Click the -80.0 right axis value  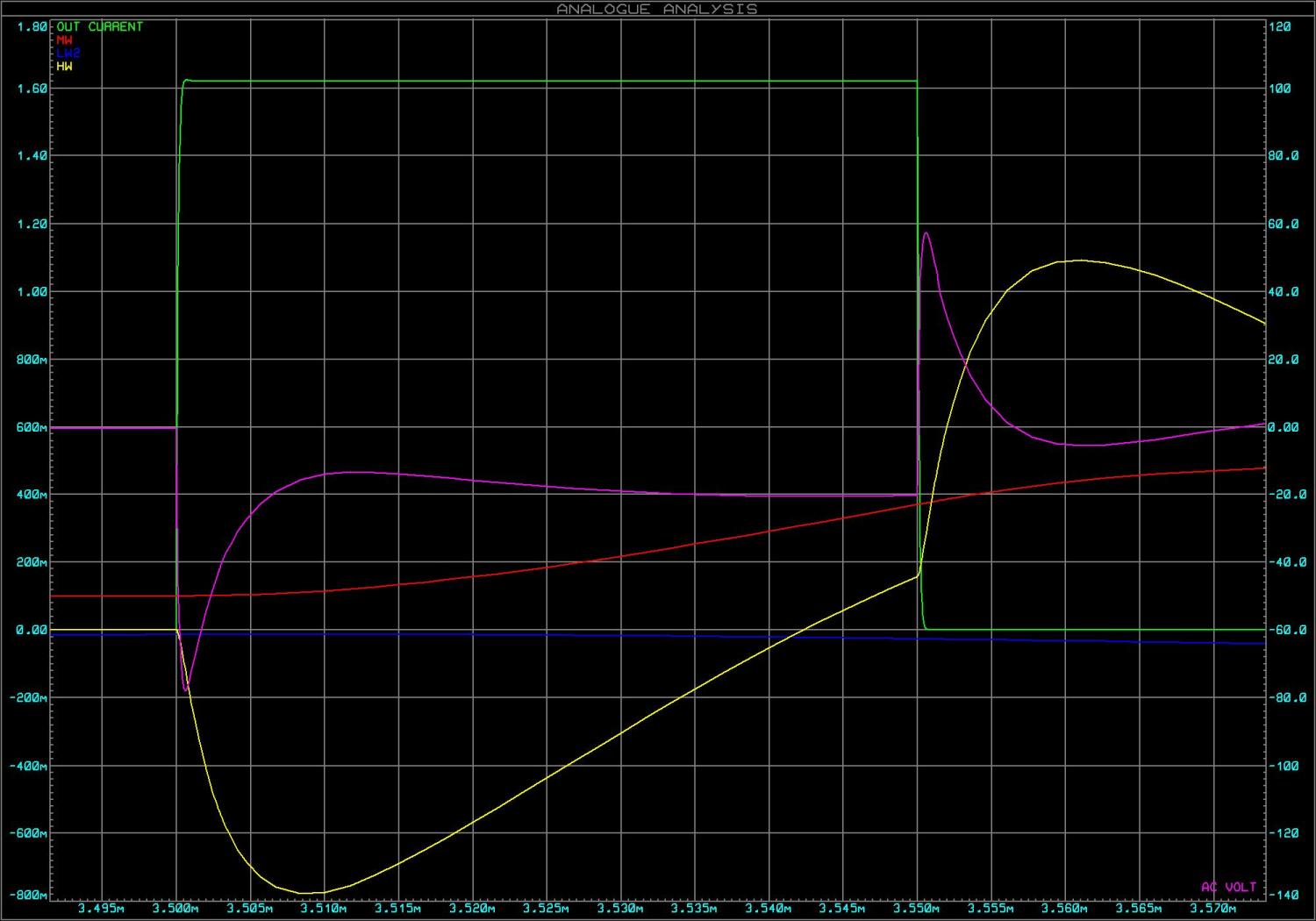pyautogui.click(x=1287, y=697)
